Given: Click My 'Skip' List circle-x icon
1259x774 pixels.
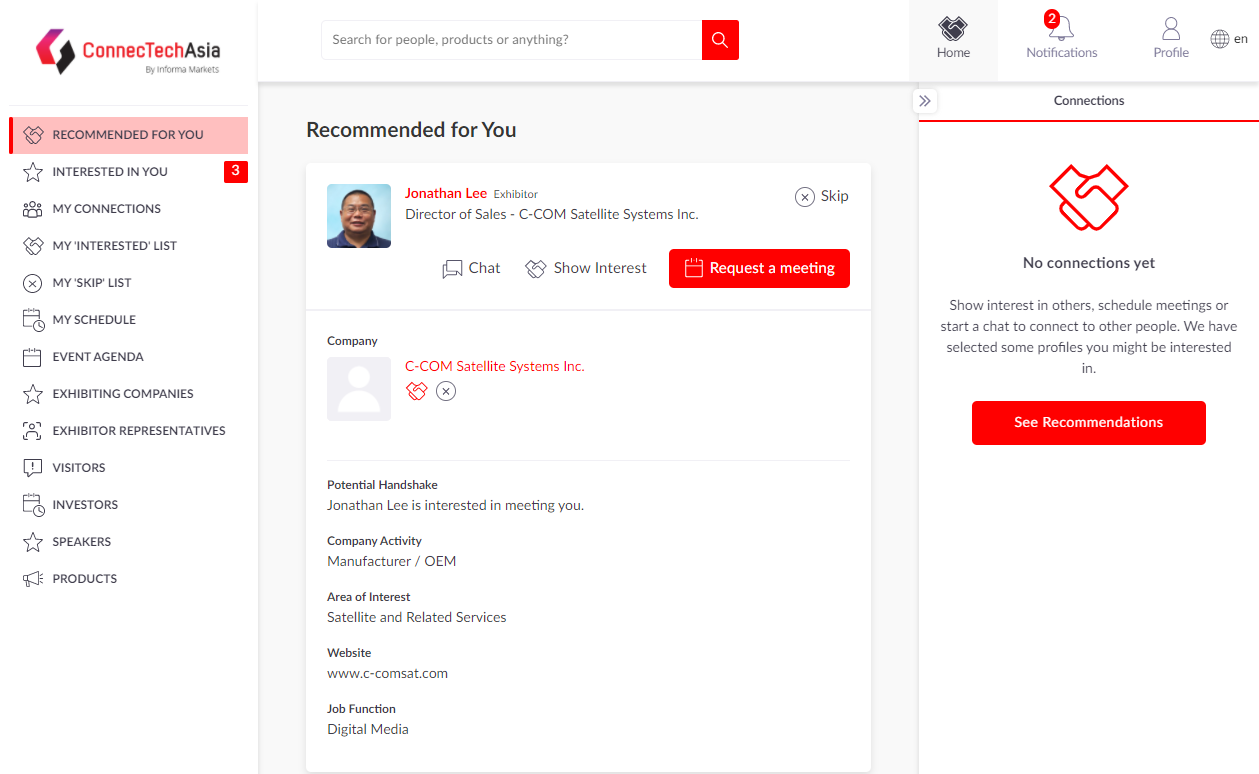Looking at the screenshot, I should (x=33, y=283).
